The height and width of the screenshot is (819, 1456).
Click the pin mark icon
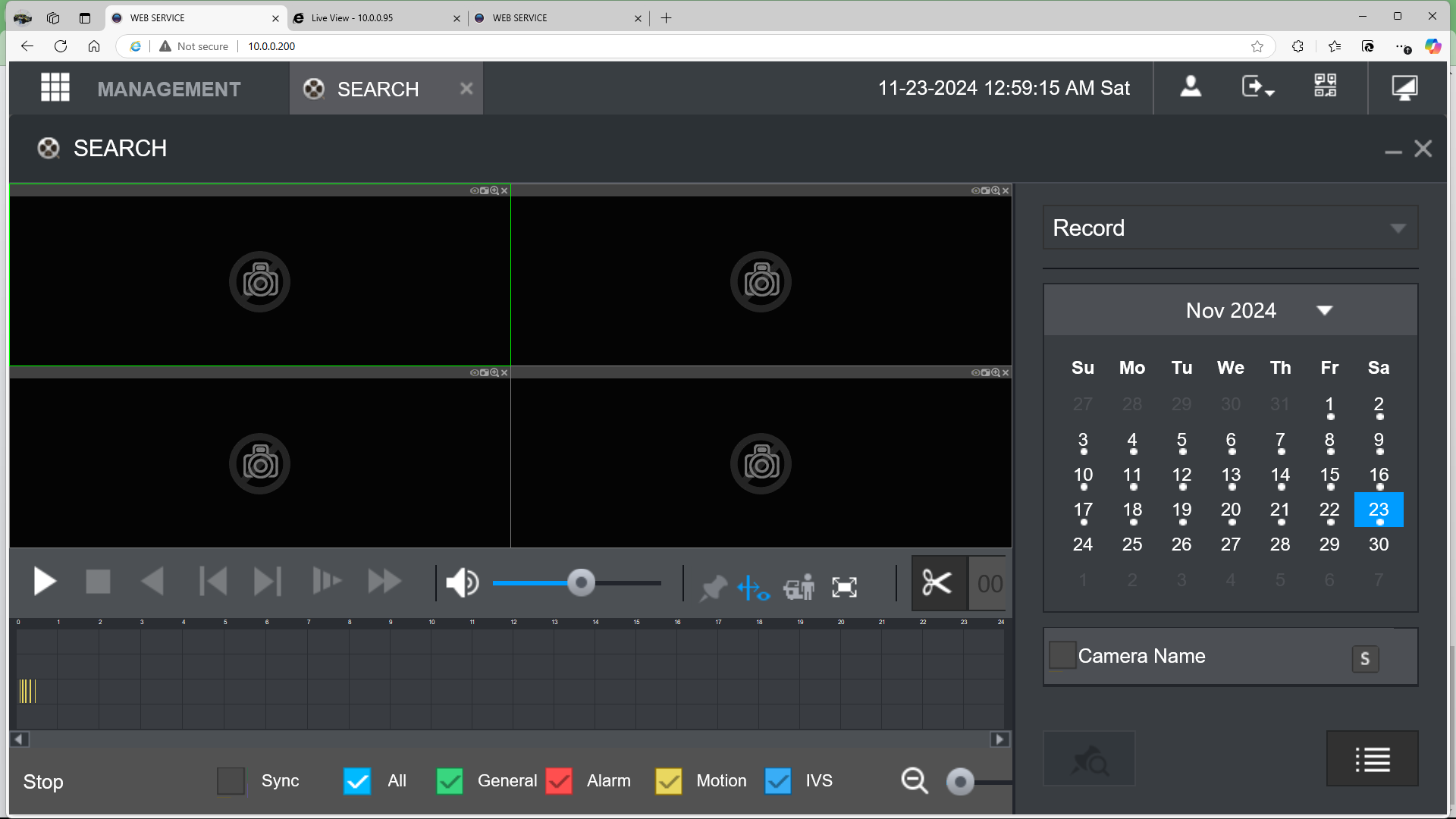(x=713, y=588)
